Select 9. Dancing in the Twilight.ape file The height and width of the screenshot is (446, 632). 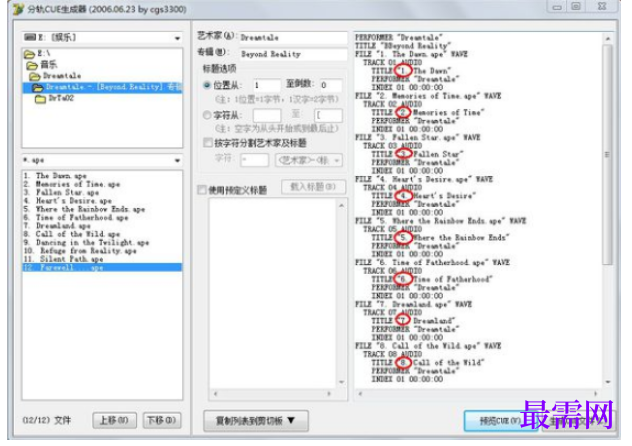click(86, 243)
